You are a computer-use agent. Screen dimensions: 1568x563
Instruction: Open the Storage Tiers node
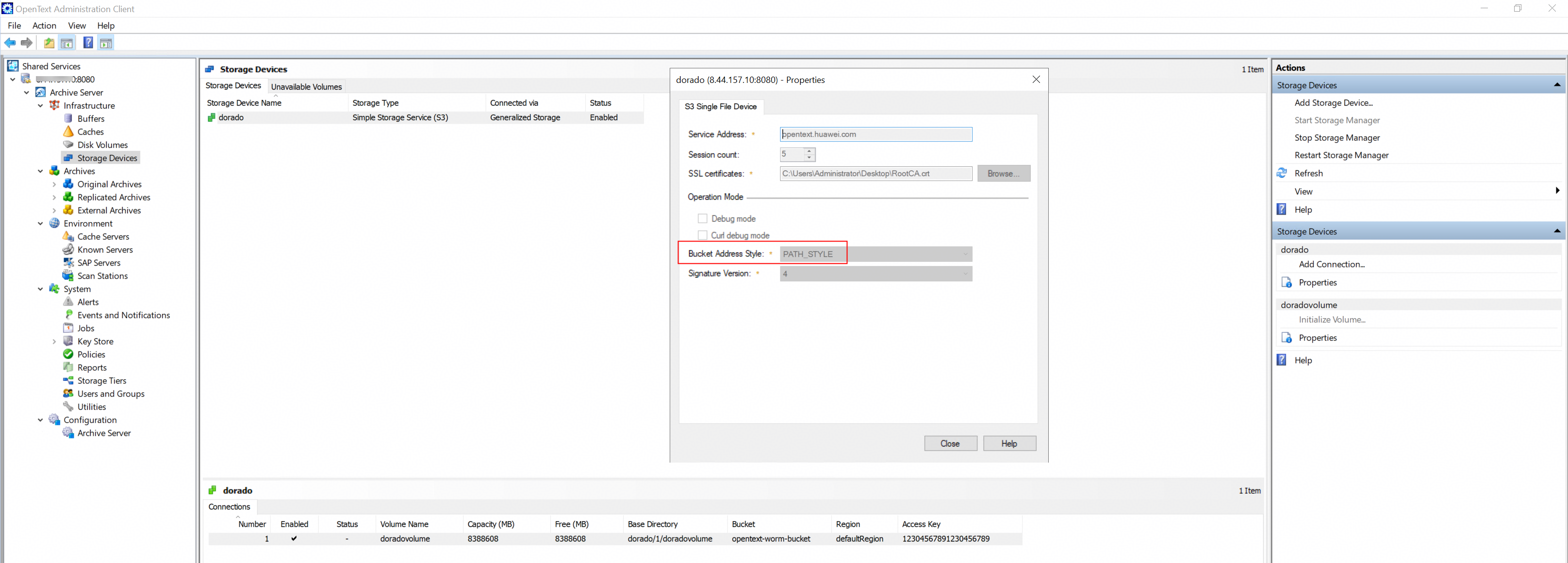(x=101, y=381)
